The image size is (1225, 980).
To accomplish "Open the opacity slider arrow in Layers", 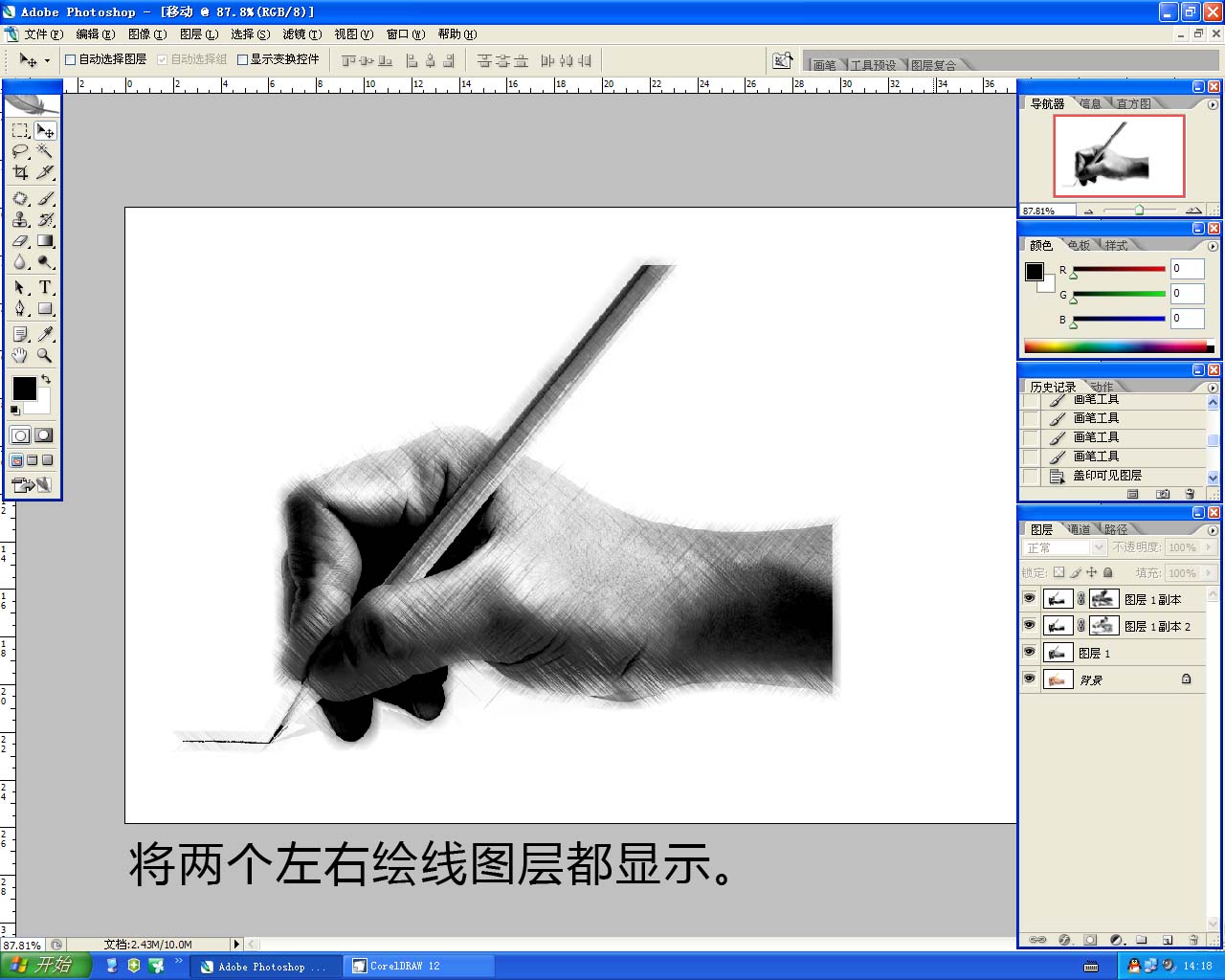I will click(1209, 547).
